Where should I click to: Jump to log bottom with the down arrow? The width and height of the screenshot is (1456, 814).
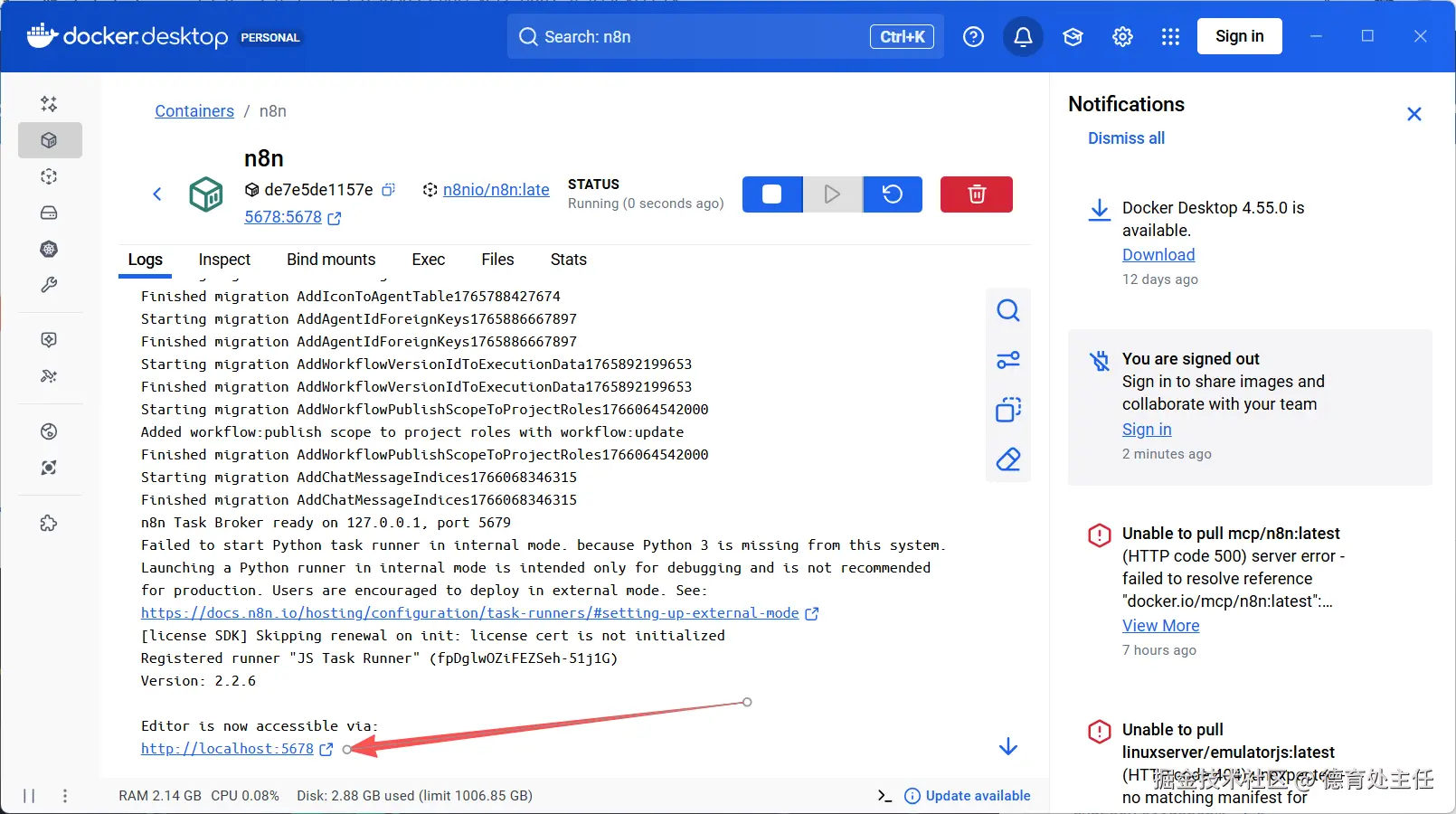1008,746
